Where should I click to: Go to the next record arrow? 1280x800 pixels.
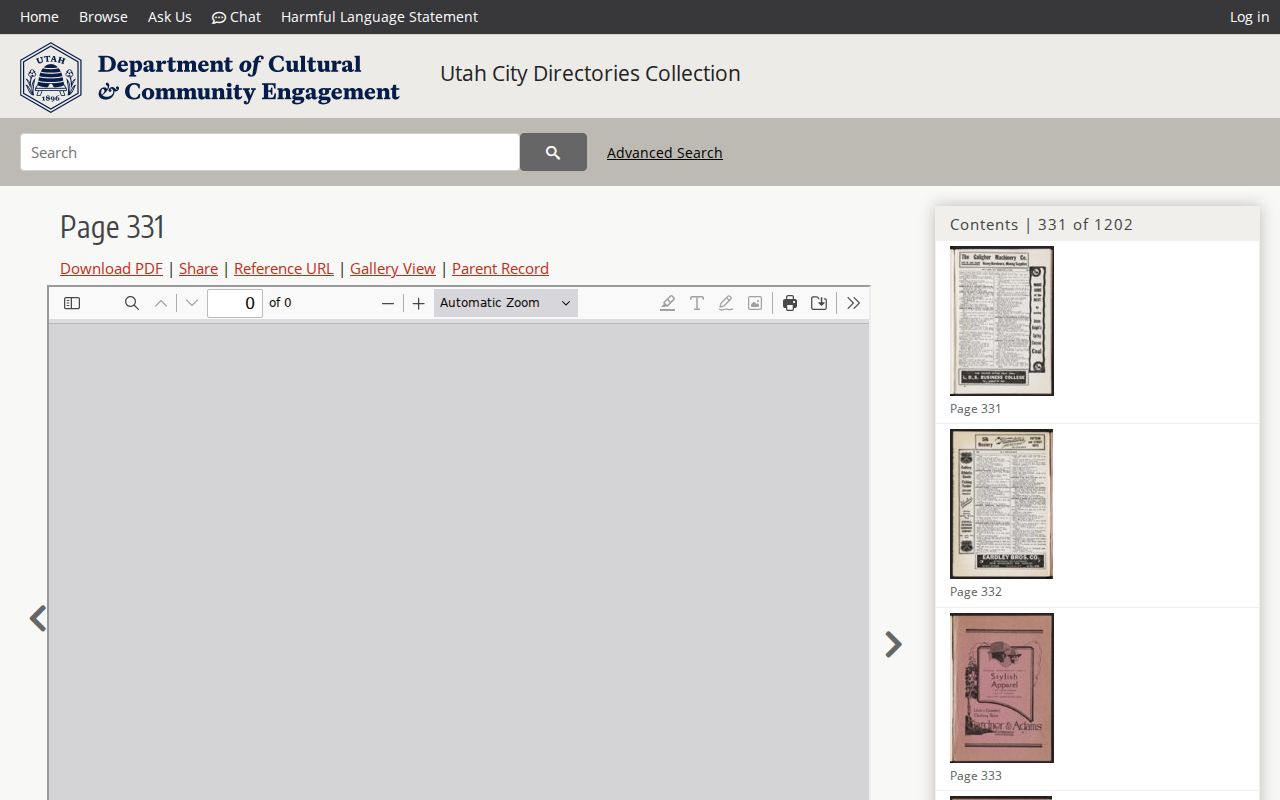click(x=893, y=644)
